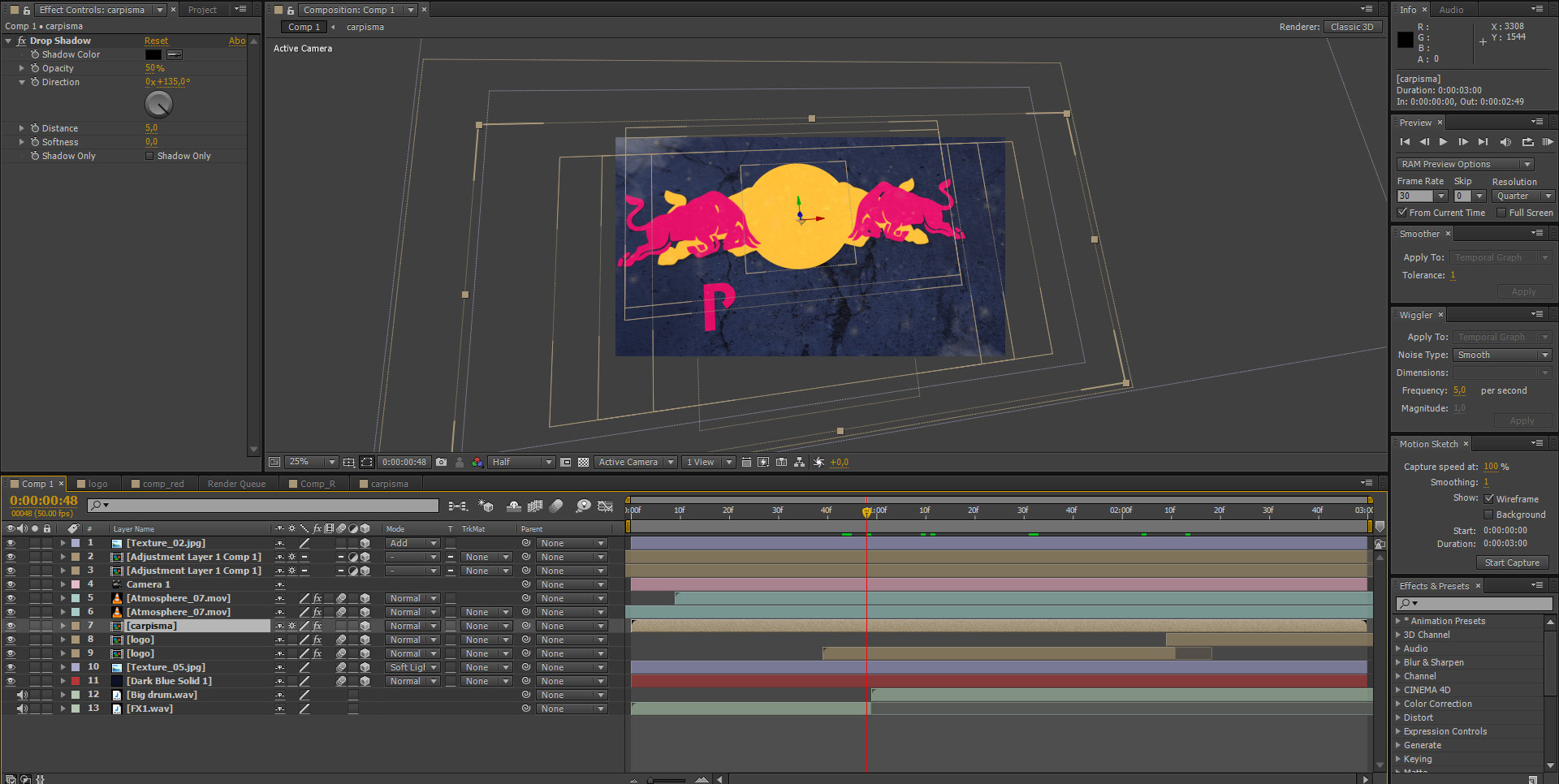The width and height of the screenshot is (1559, 784).
Task: Click Start Capture in Motion Sketch
Action: click(x=1512, y=563)
